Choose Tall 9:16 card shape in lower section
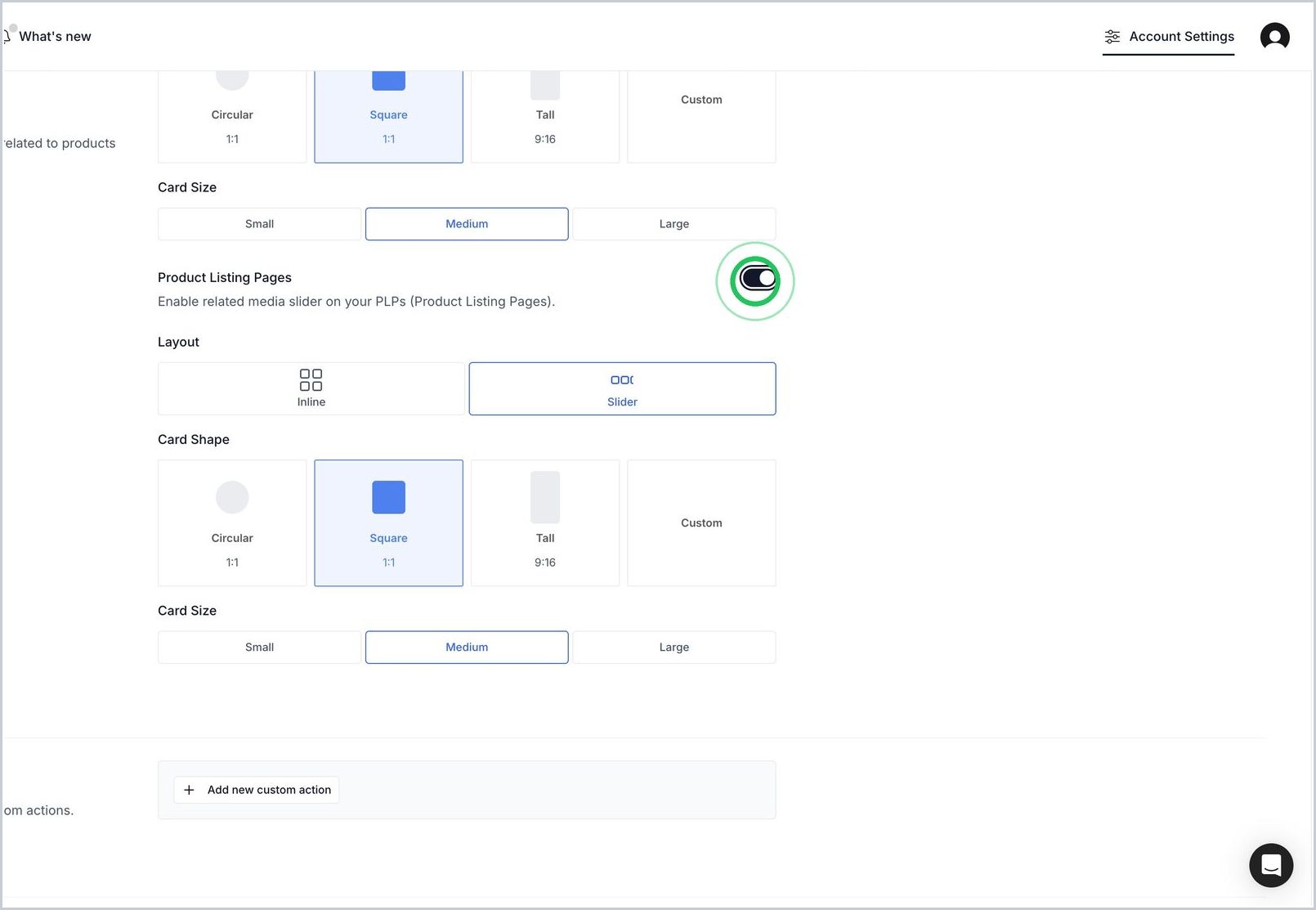The height and width of the screenshot is (910, 1316). click(545, 523)
